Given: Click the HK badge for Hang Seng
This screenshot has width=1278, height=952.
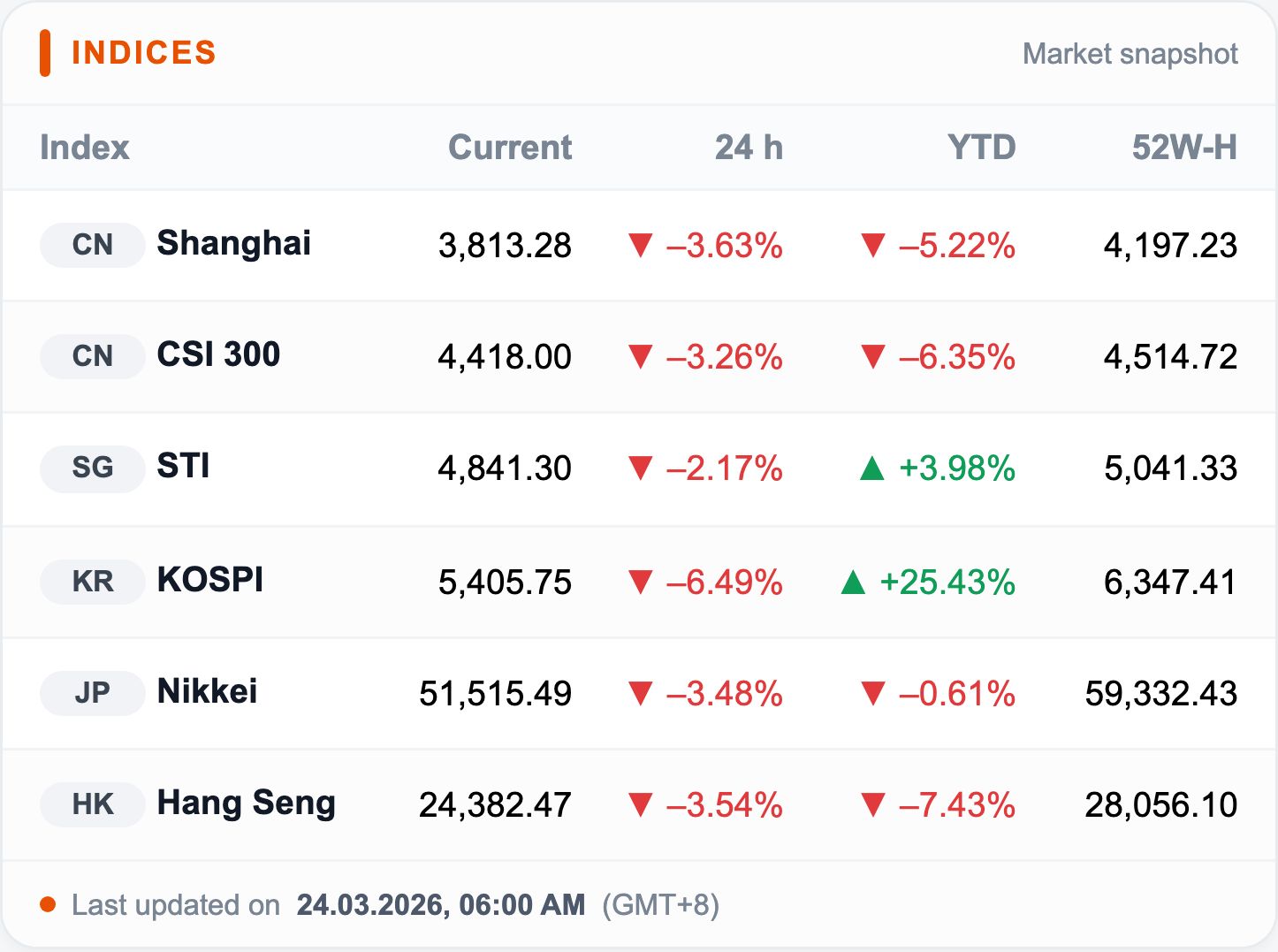Looking at the screenshot, I should [x=92, y=804].
